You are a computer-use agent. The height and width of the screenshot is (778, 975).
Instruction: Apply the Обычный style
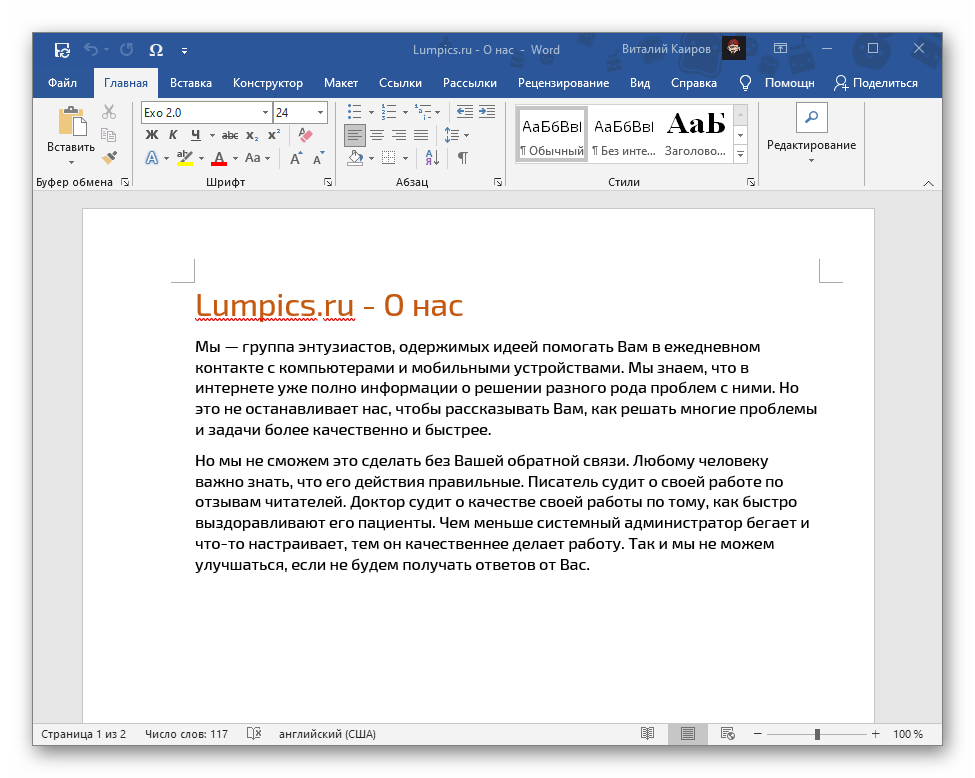pos(552,134)
